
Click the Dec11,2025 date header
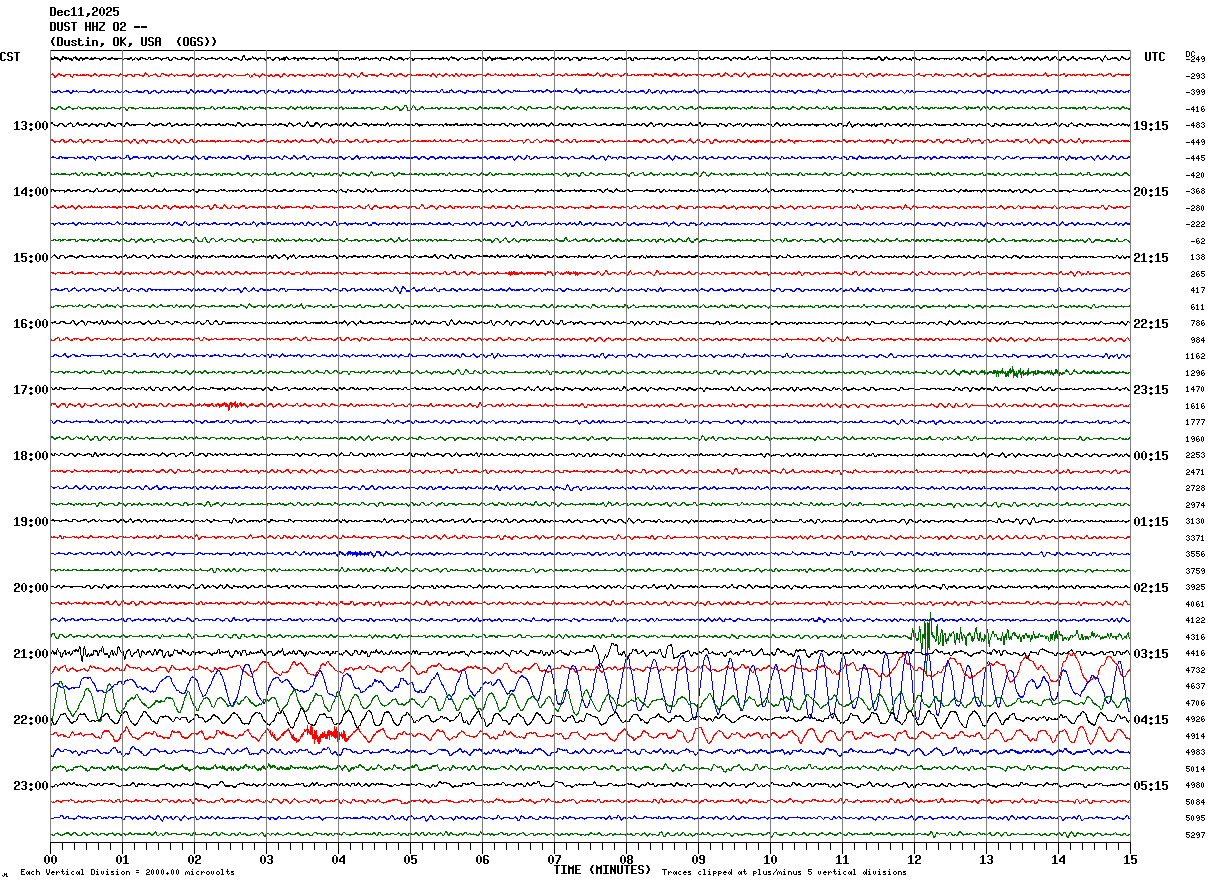pyautogui.click(x=84, y=12)
